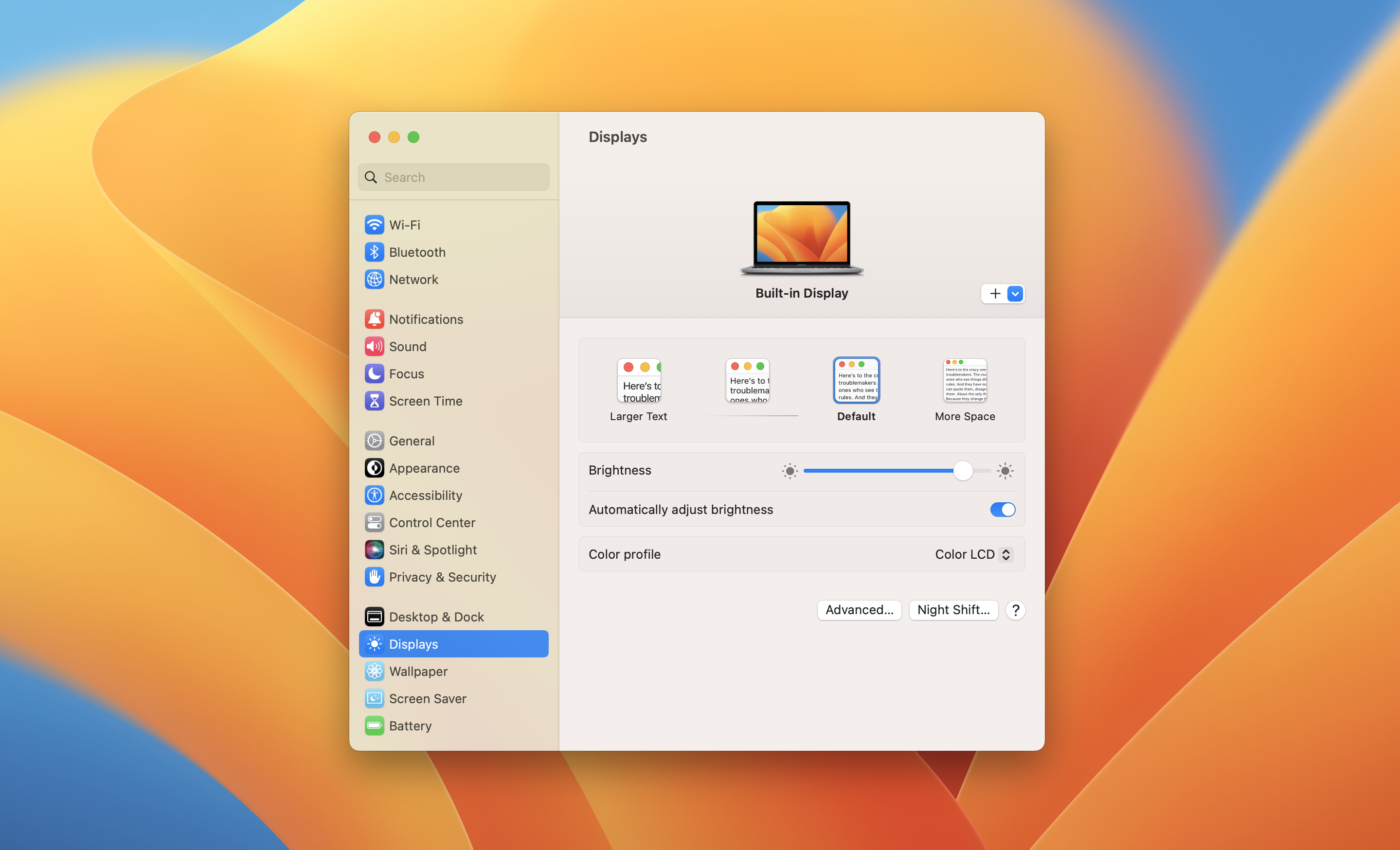Click the Focus moon icon
The width and height of the screenshot is (1400, 850).
pyautogui.click(x=374, y=373)
